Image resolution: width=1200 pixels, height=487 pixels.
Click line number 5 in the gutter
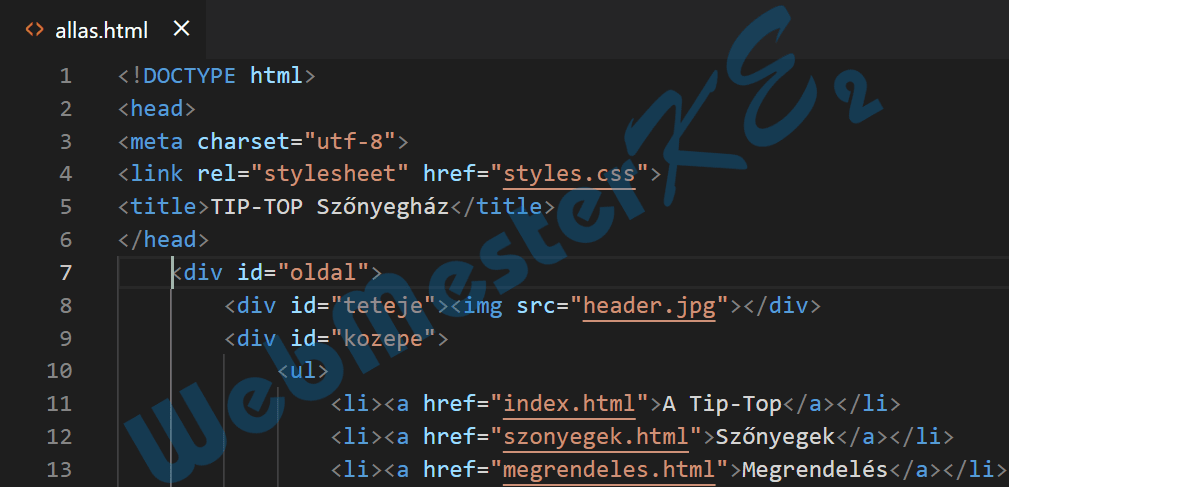click(x=66, y=207)
